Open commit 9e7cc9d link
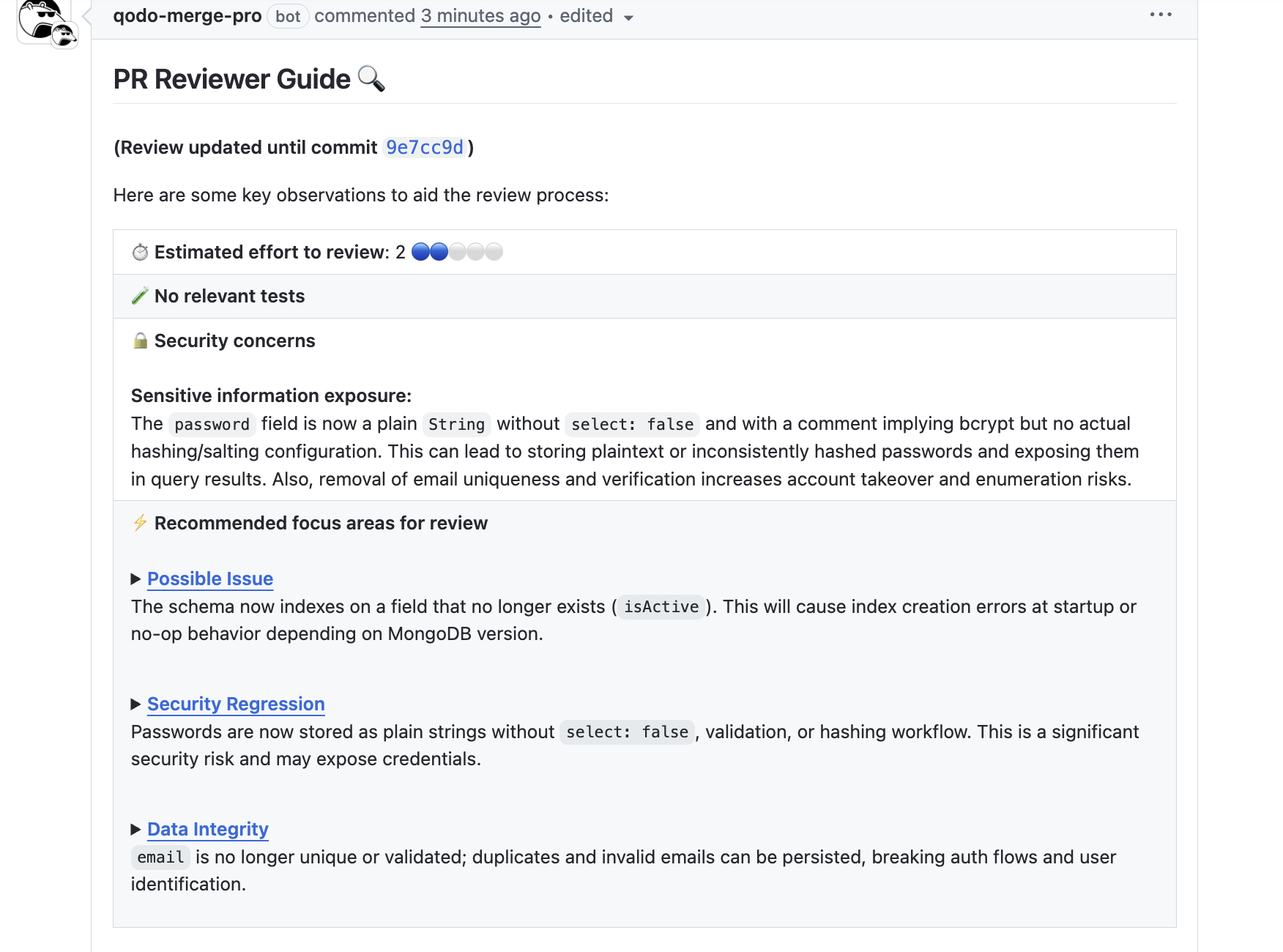The width and height of the screenshot is (1283, 952). (425, 148)
